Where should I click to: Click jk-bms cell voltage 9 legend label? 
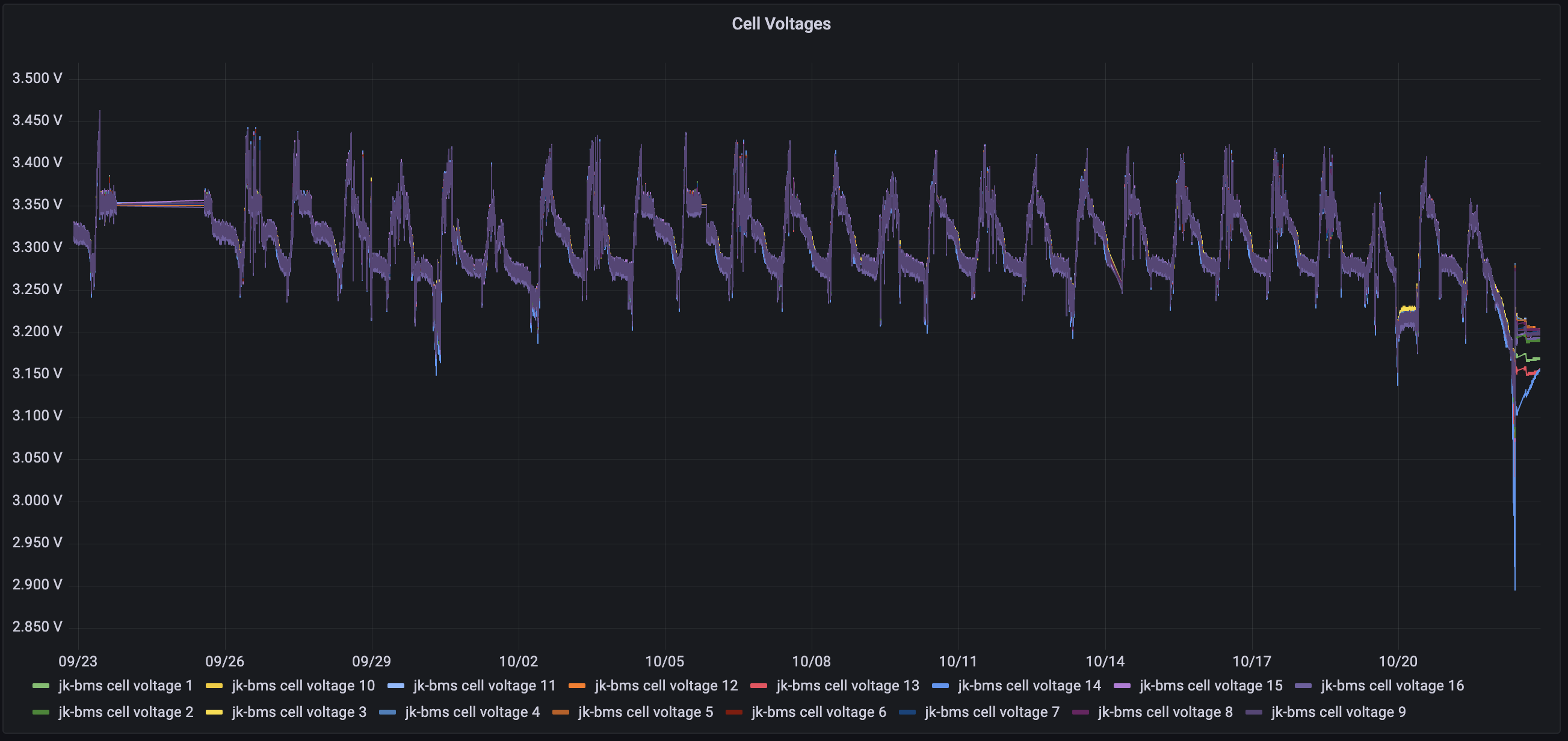click(x=1339, y=712)
